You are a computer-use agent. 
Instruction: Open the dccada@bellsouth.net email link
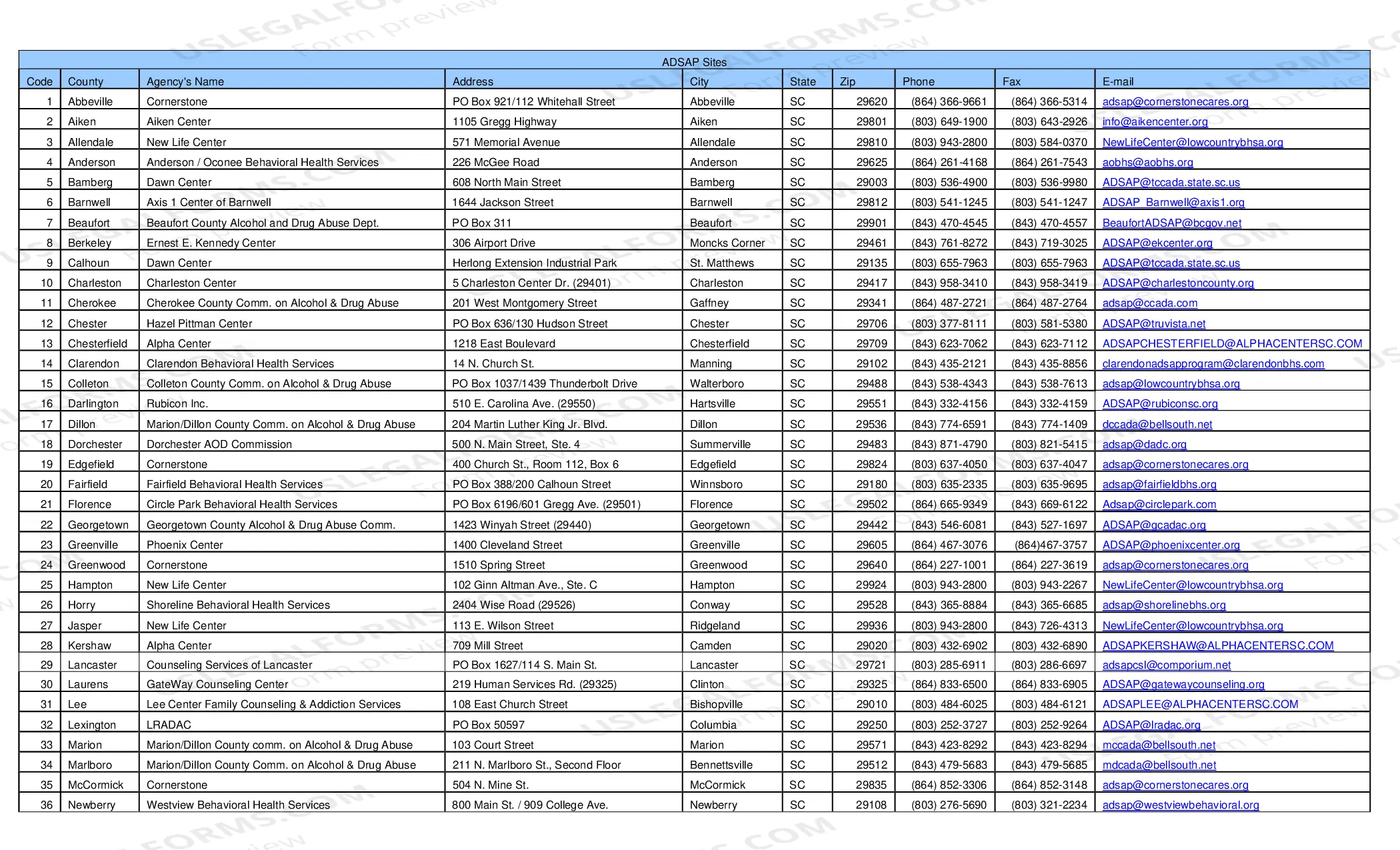pyautogui.click(x=1157, y=424)
